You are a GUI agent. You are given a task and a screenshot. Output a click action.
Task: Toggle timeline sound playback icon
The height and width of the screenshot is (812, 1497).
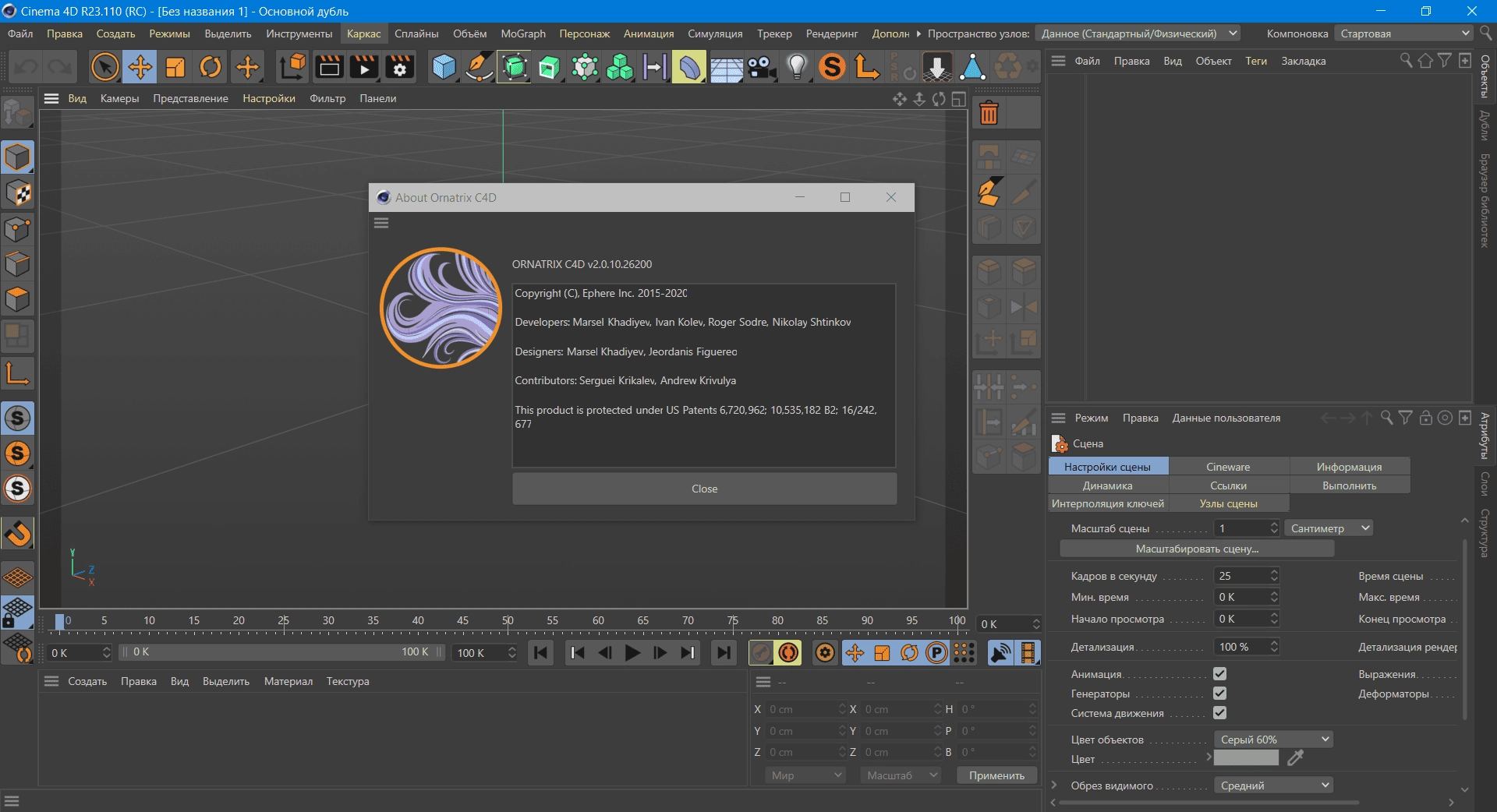[1000, 653]
